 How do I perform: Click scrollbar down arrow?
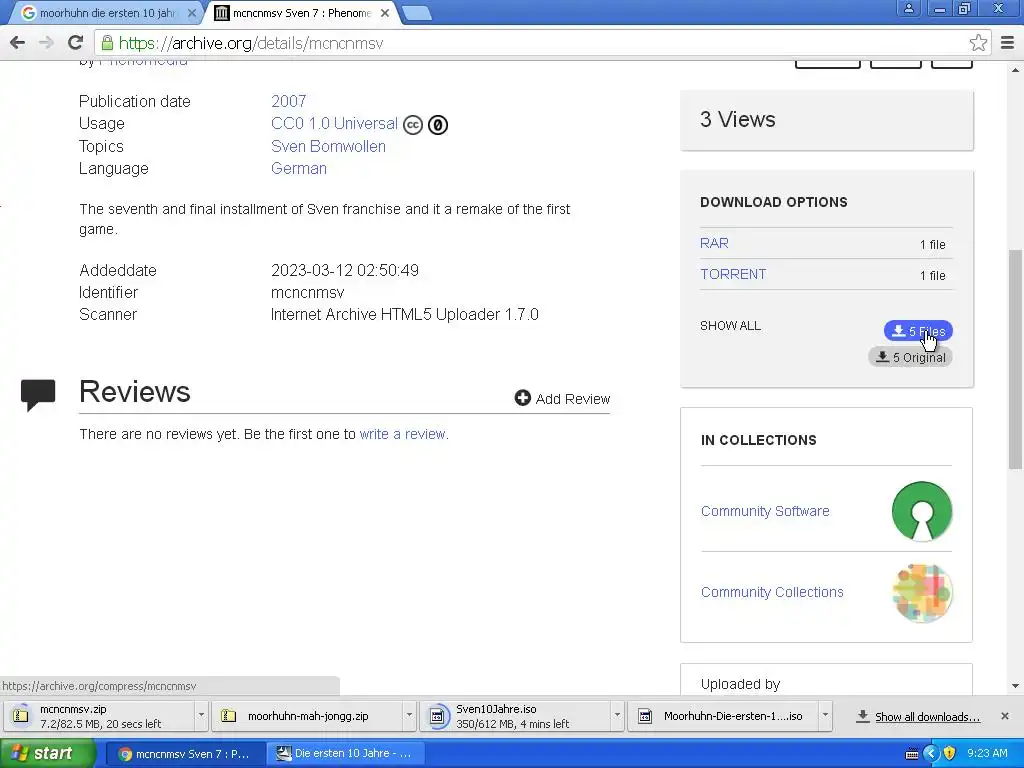[1015, 686]
